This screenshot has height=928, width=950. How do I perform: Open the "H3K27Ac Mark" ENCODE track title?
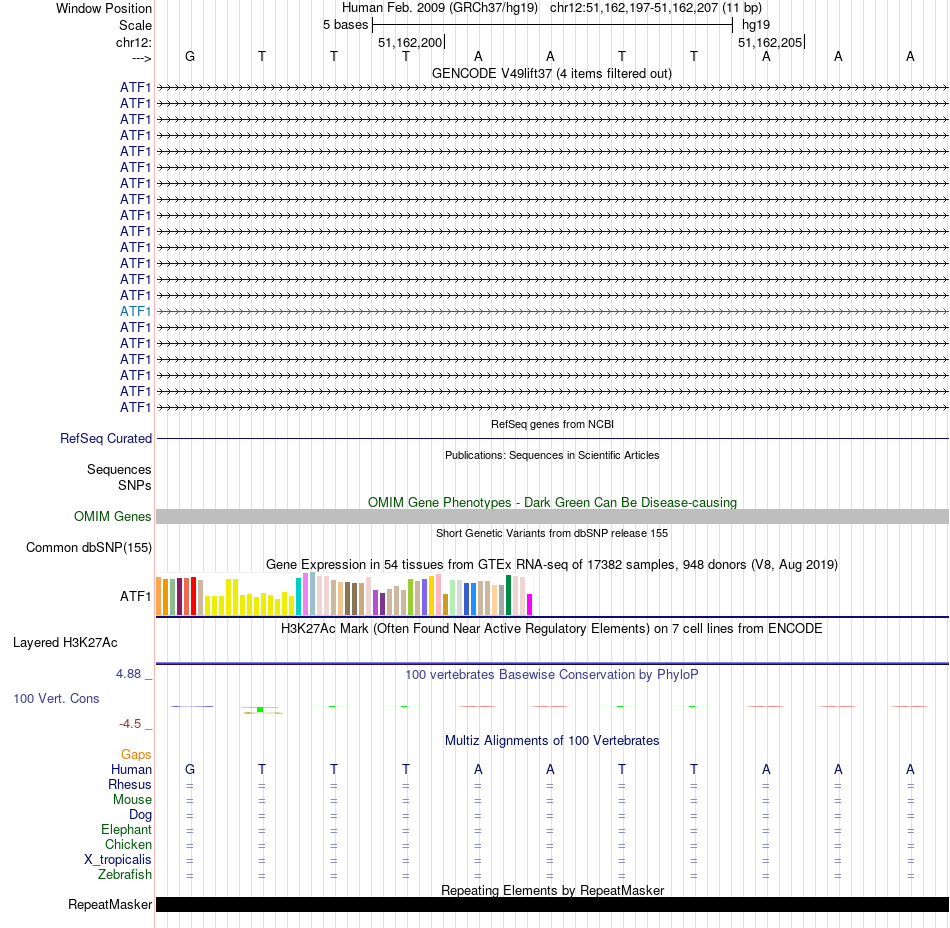click(551, 628)
